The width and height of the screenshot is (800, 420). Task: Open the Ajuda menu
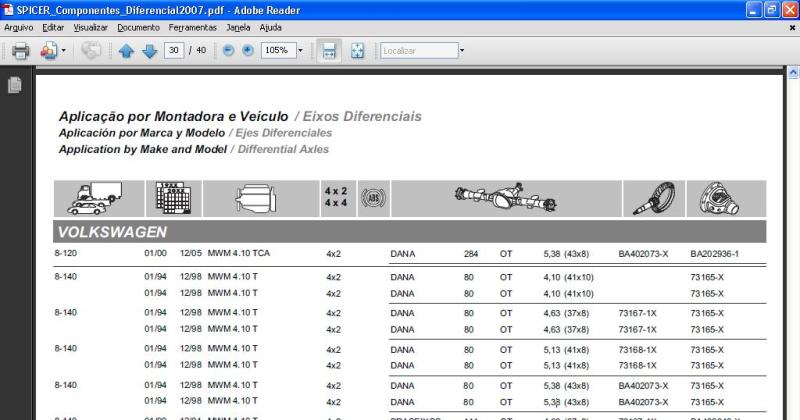coord(270,28)
